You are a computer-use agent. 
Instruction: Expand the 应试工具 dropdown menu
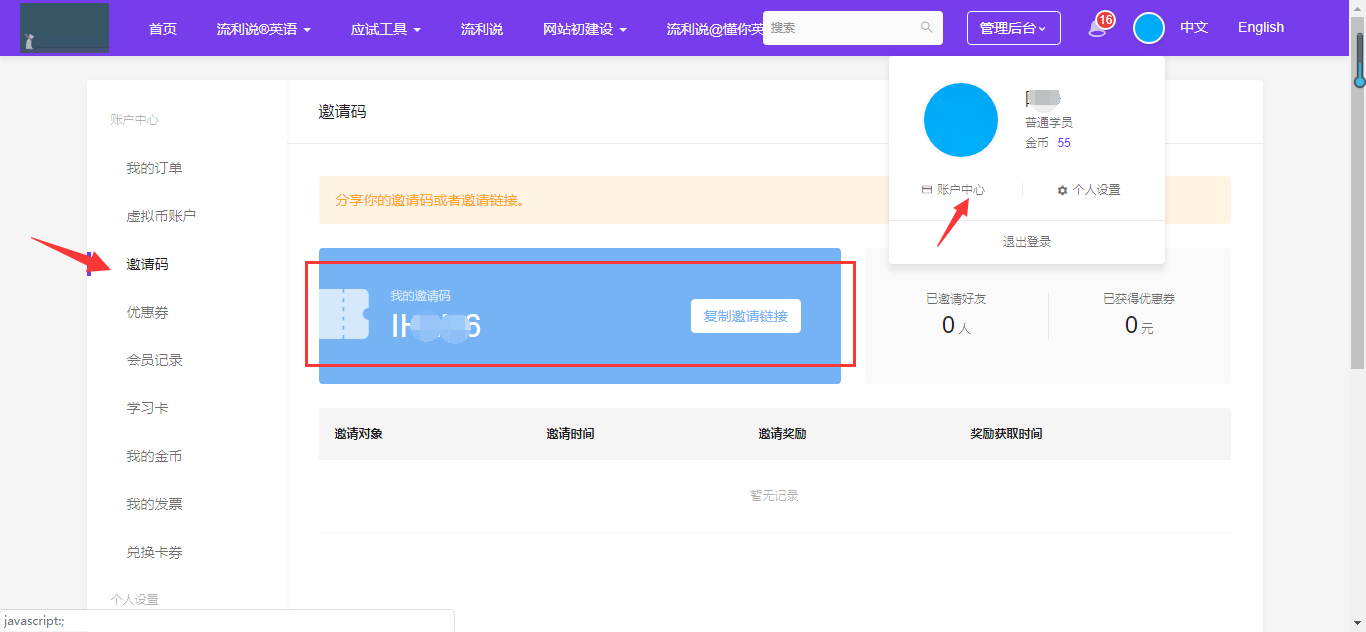click(385, 29)
